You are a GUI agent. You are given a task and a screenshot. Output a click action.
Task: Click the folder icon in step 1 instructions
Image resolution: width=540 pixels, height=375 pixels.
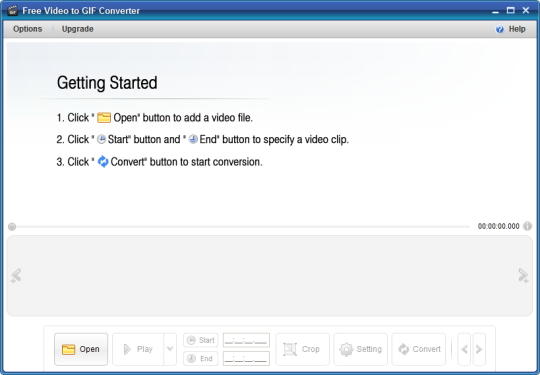[x=104, y=117]
